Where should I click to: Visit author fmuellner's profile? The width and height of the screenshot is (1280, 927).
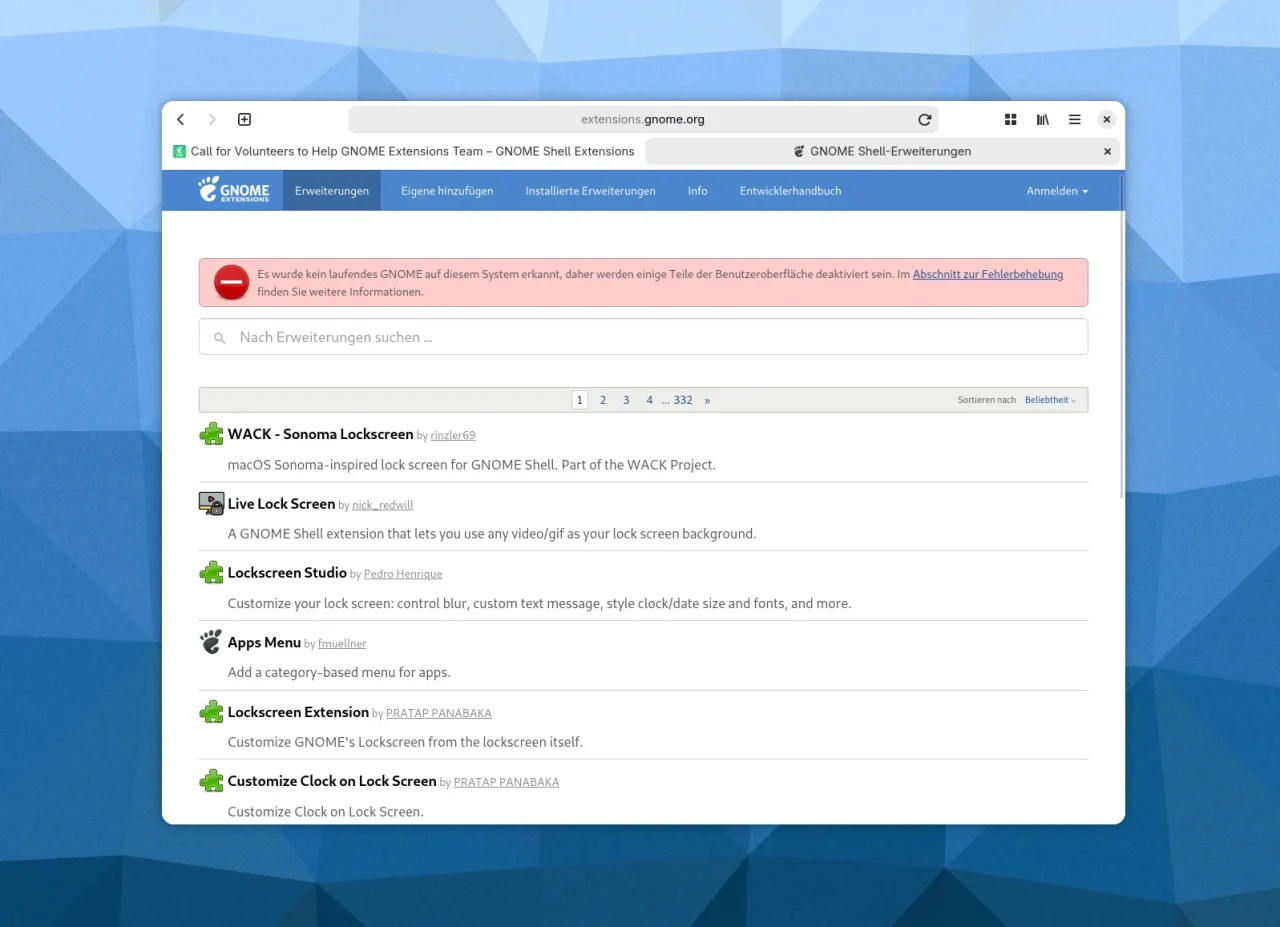(x=342, y=644)
